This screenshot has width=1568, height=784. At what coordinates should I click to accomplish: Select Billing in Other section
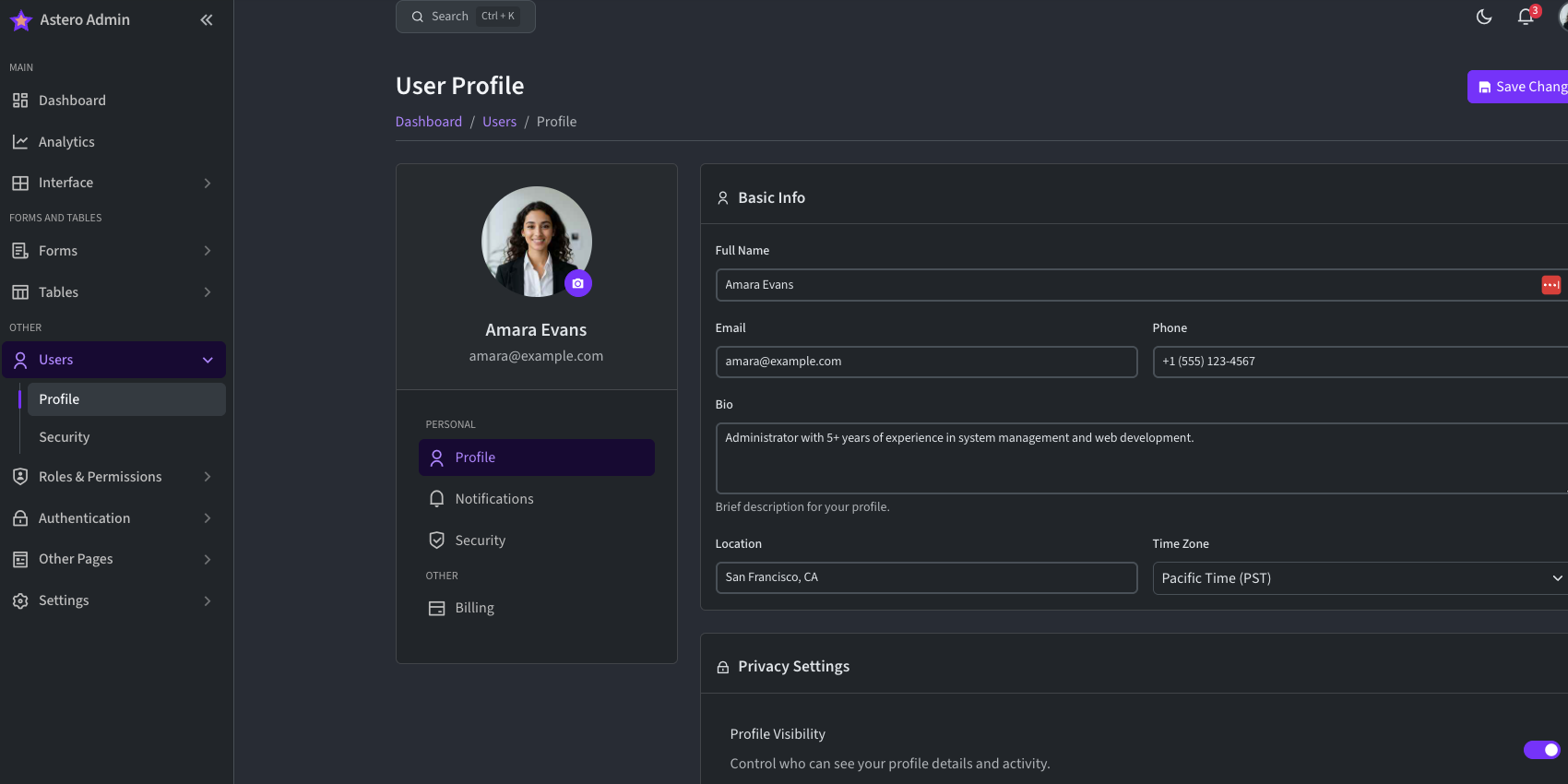537,608
